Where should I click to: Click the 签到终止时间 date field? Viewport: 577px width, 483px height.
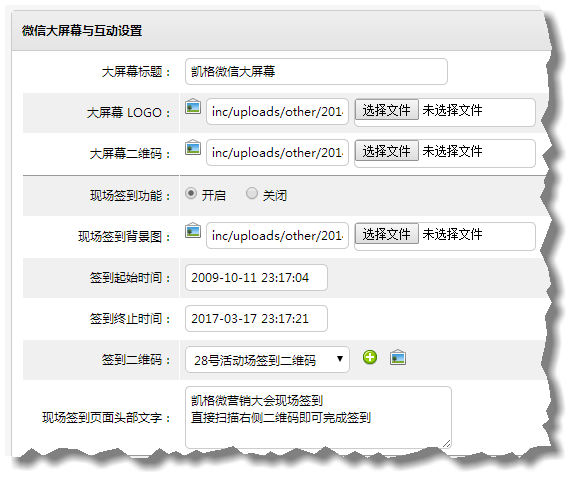coord(256,319)
